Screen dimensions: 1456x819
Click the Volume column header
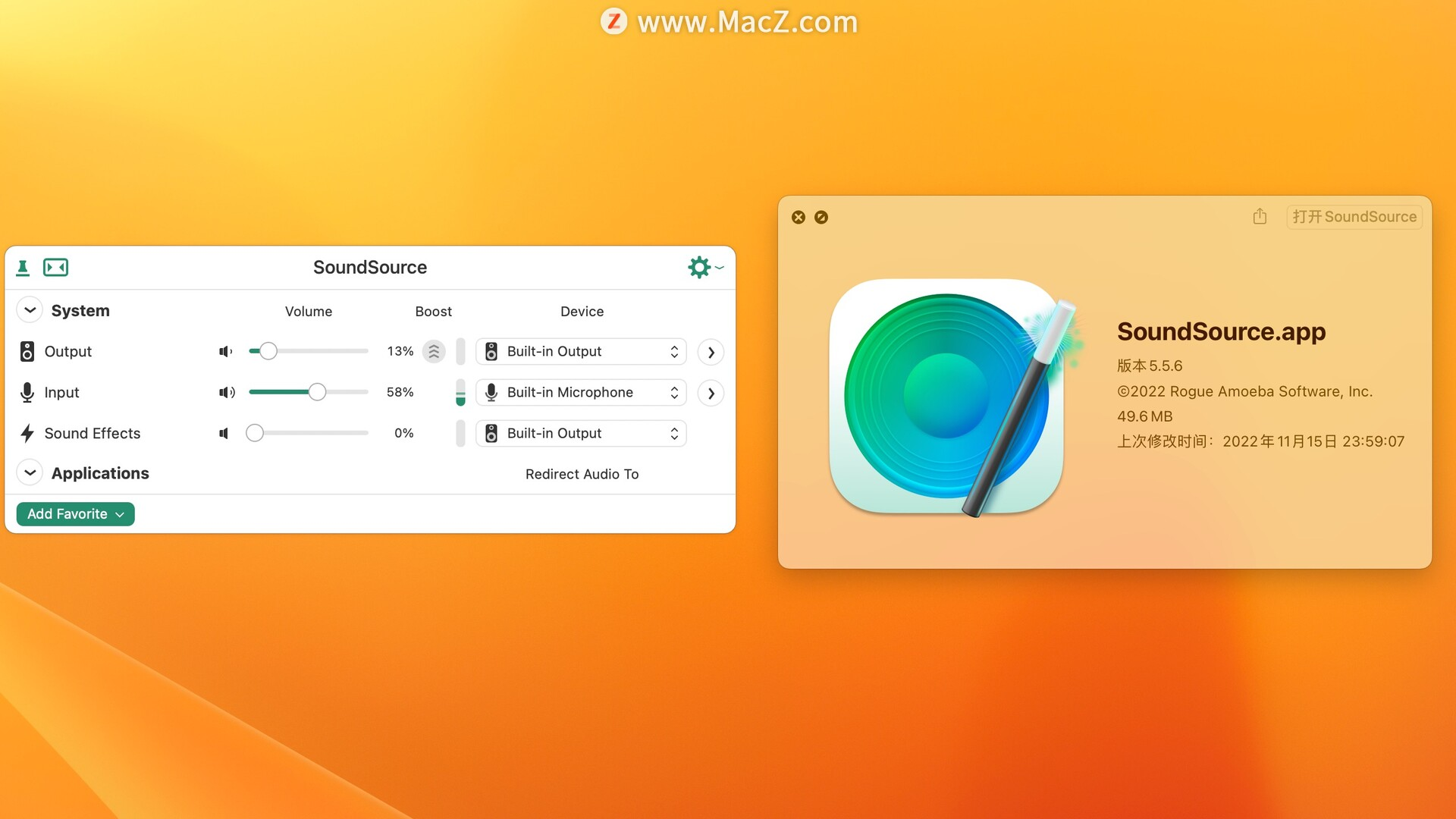pyautogui.click(x=309, y=312)
